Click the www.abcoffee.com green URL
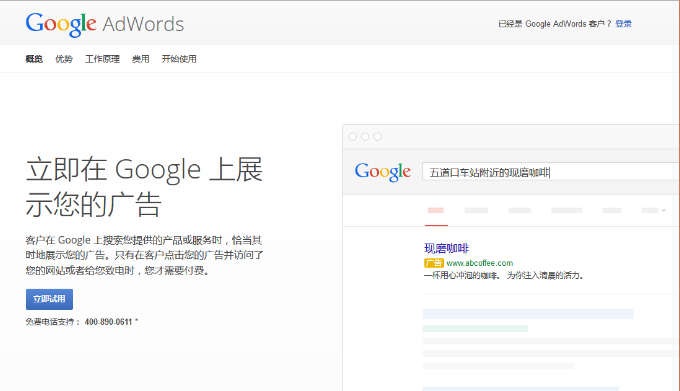 click(x=480, y=263)
